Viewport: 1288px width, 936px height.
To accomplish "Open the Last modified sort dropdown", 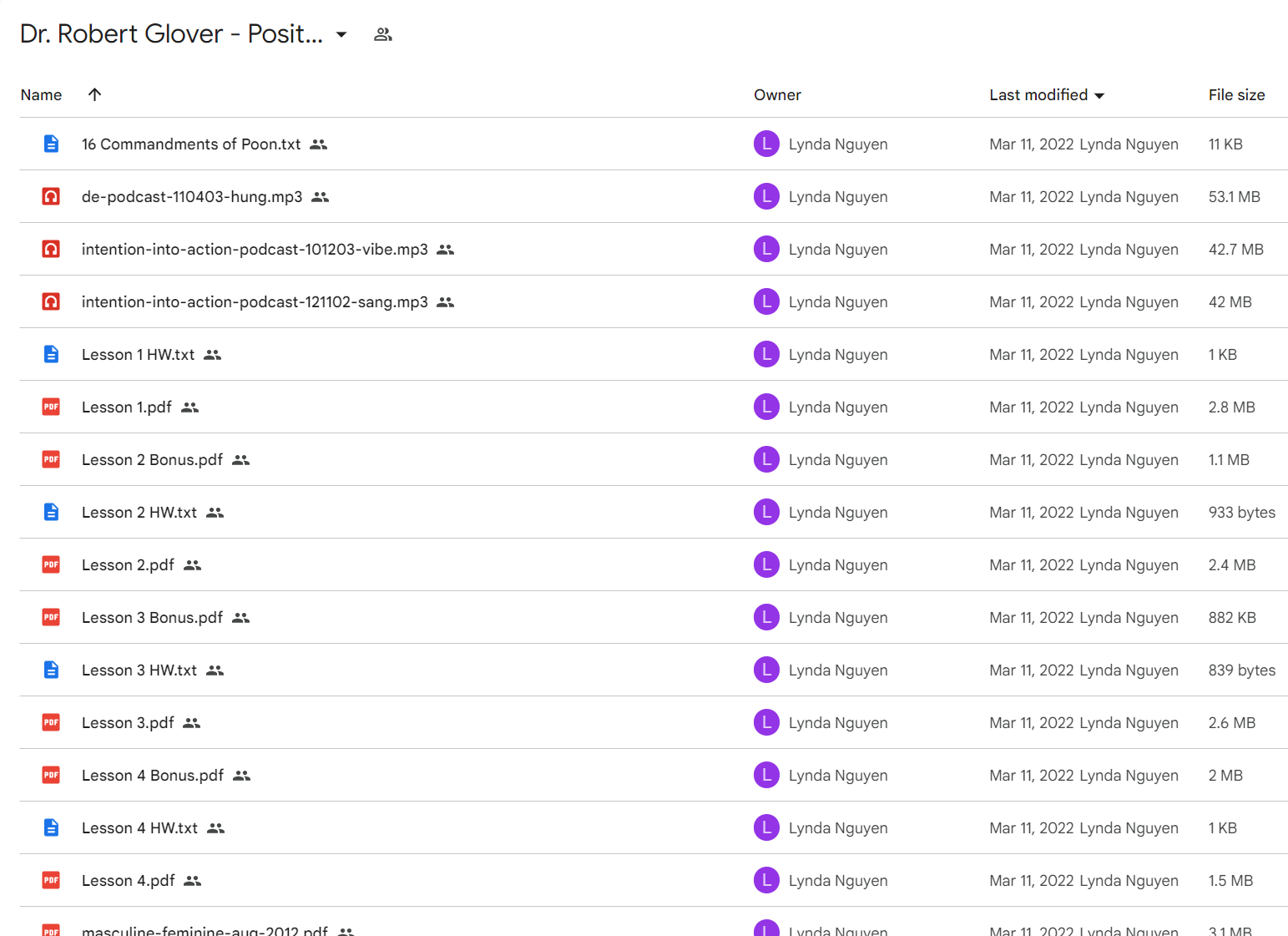I will click(1099, 96).
